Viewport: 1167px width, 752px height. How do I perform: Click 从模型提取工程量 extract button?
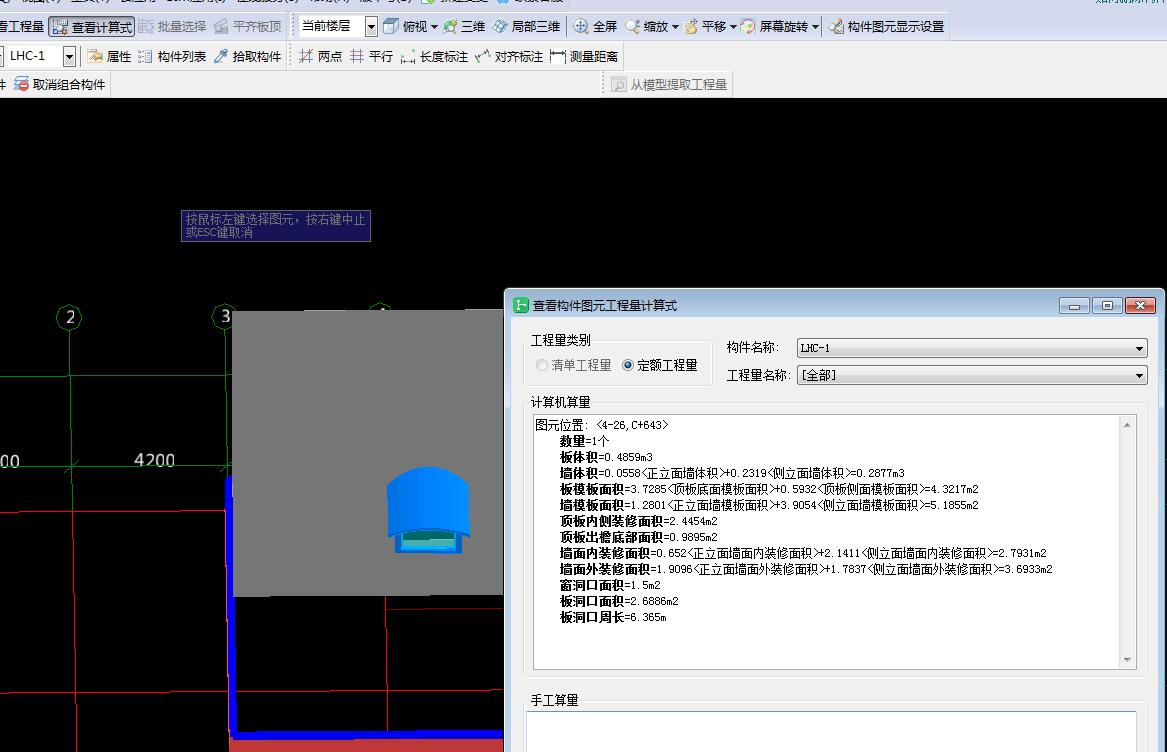pyautogui.click(x=669, y=85)
